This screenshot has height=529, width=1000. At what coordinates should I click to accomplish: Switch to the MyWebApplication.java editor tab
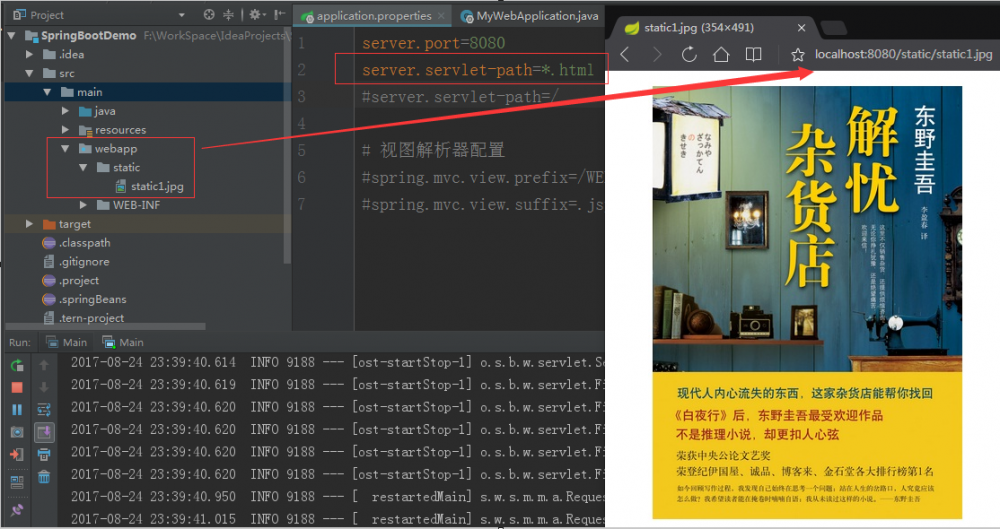[x=530, y=16]
